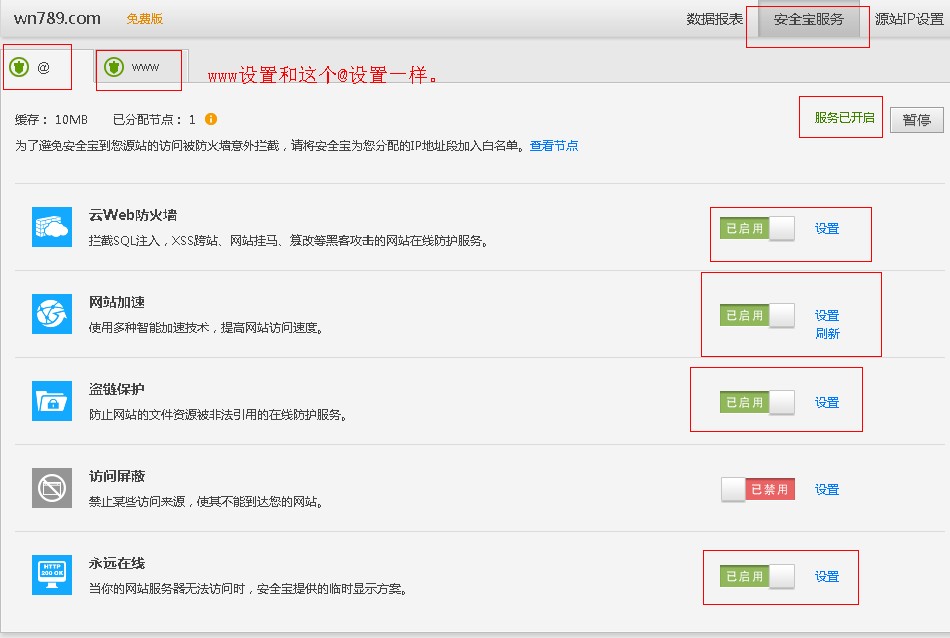Click the 网站加速 acceleration icon

coord(52,314)
